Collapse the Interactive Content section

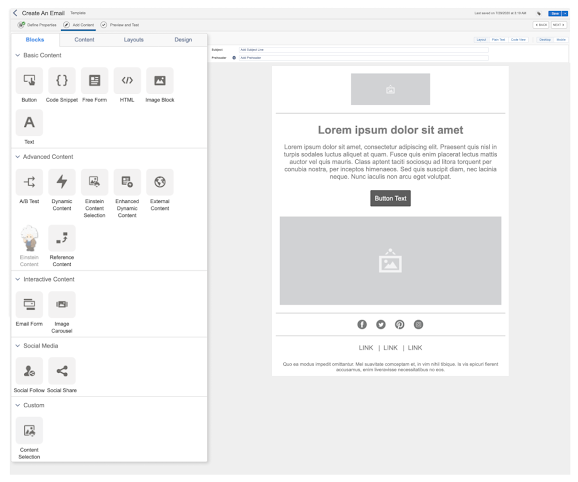pyautogui.click(x=17, y=279)
